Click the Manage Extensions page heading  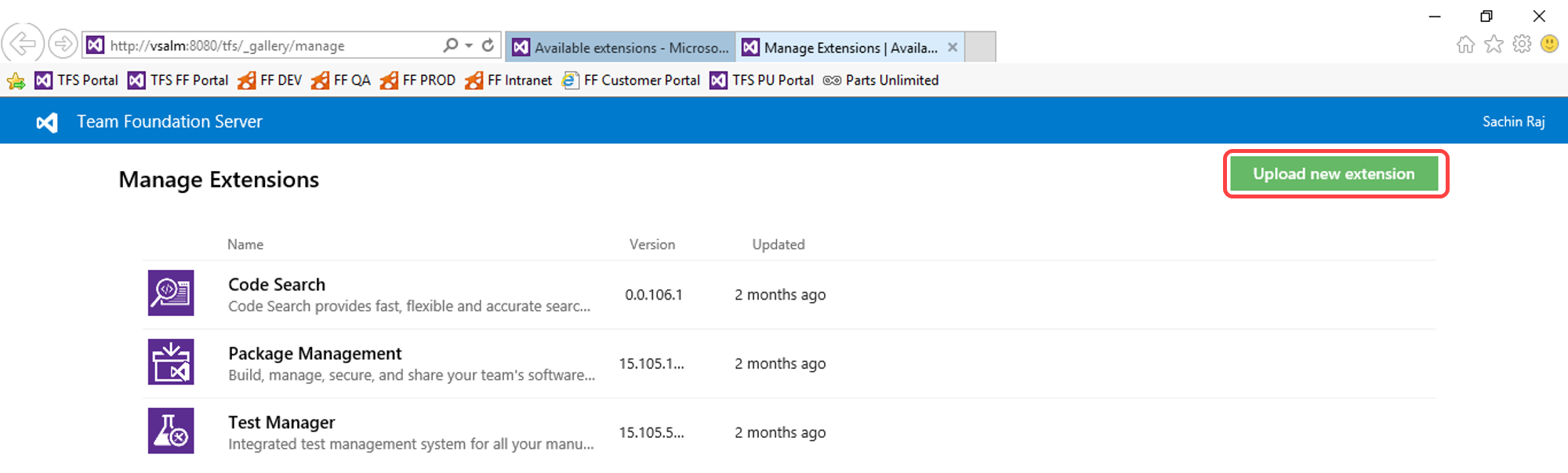pos(219,180)
